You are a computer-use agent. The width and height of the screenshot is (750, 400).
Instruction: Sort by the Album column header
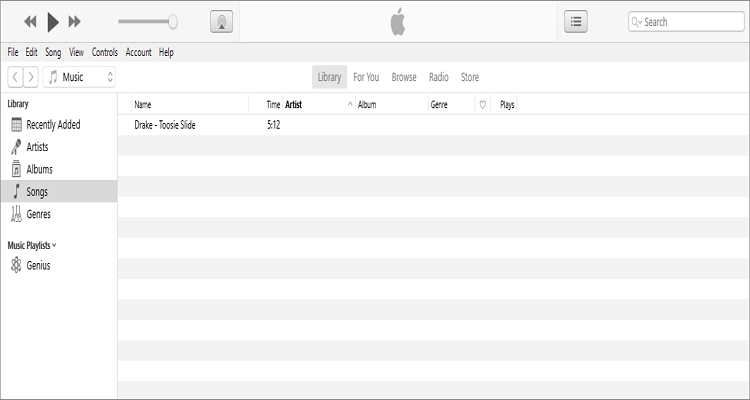(392, 104)
